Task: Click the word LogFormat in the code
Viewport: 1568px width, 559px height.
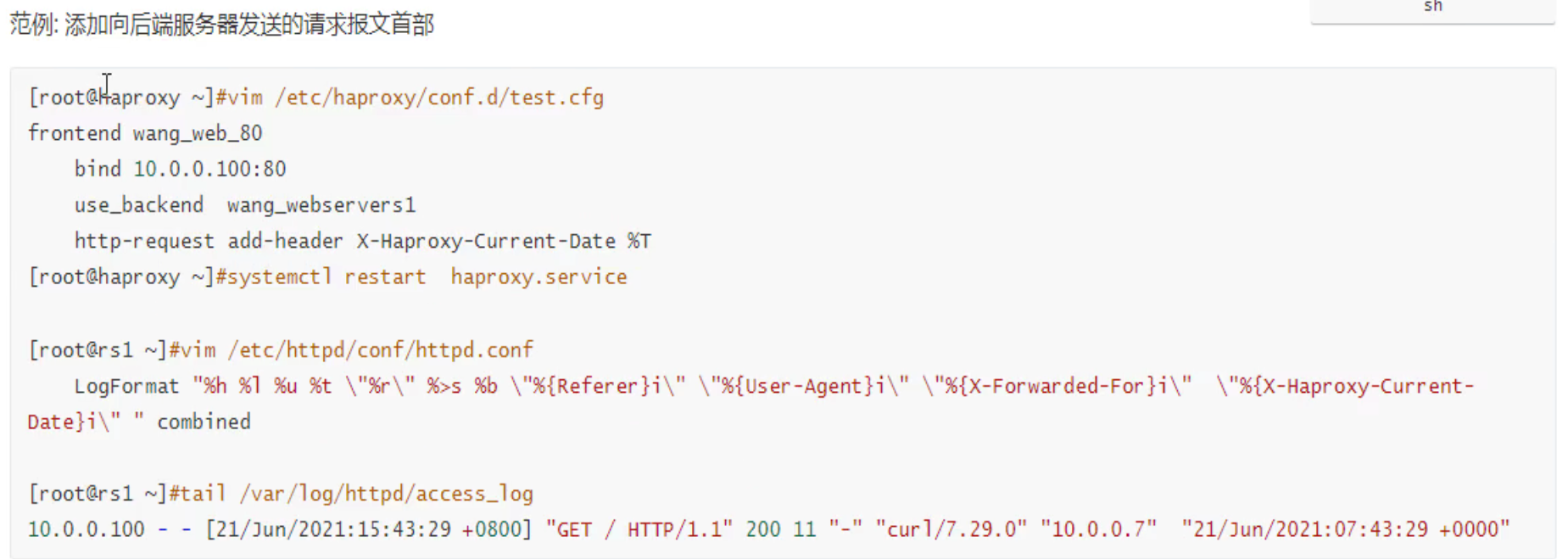Action: (126, 387)
